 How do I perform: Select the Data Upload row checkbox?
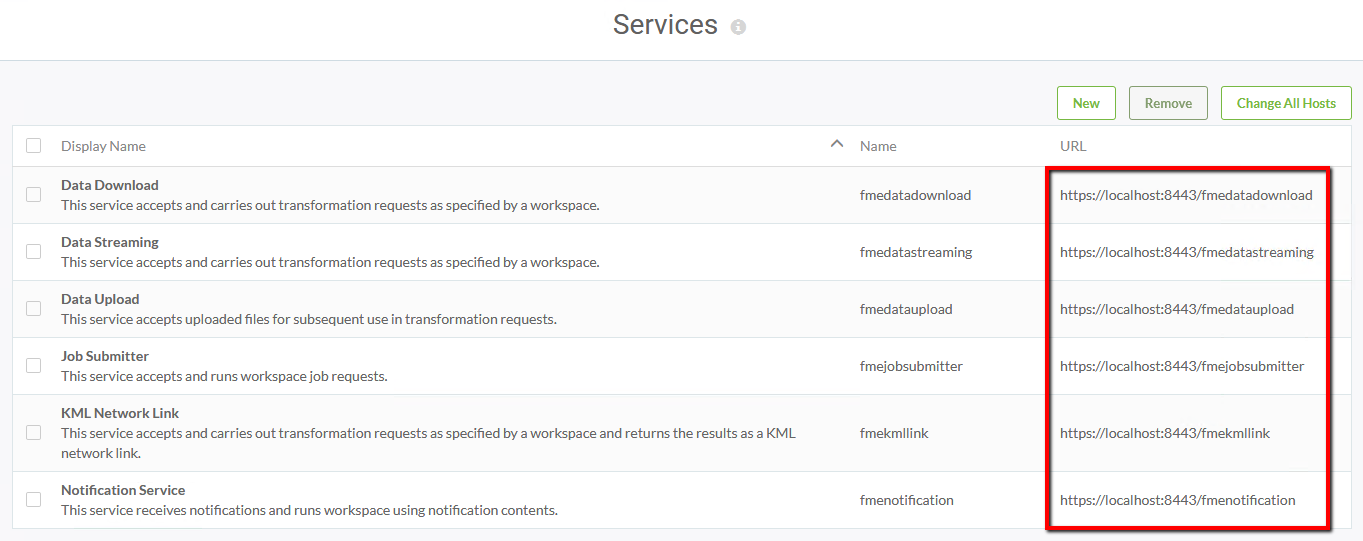pos(34,309)
